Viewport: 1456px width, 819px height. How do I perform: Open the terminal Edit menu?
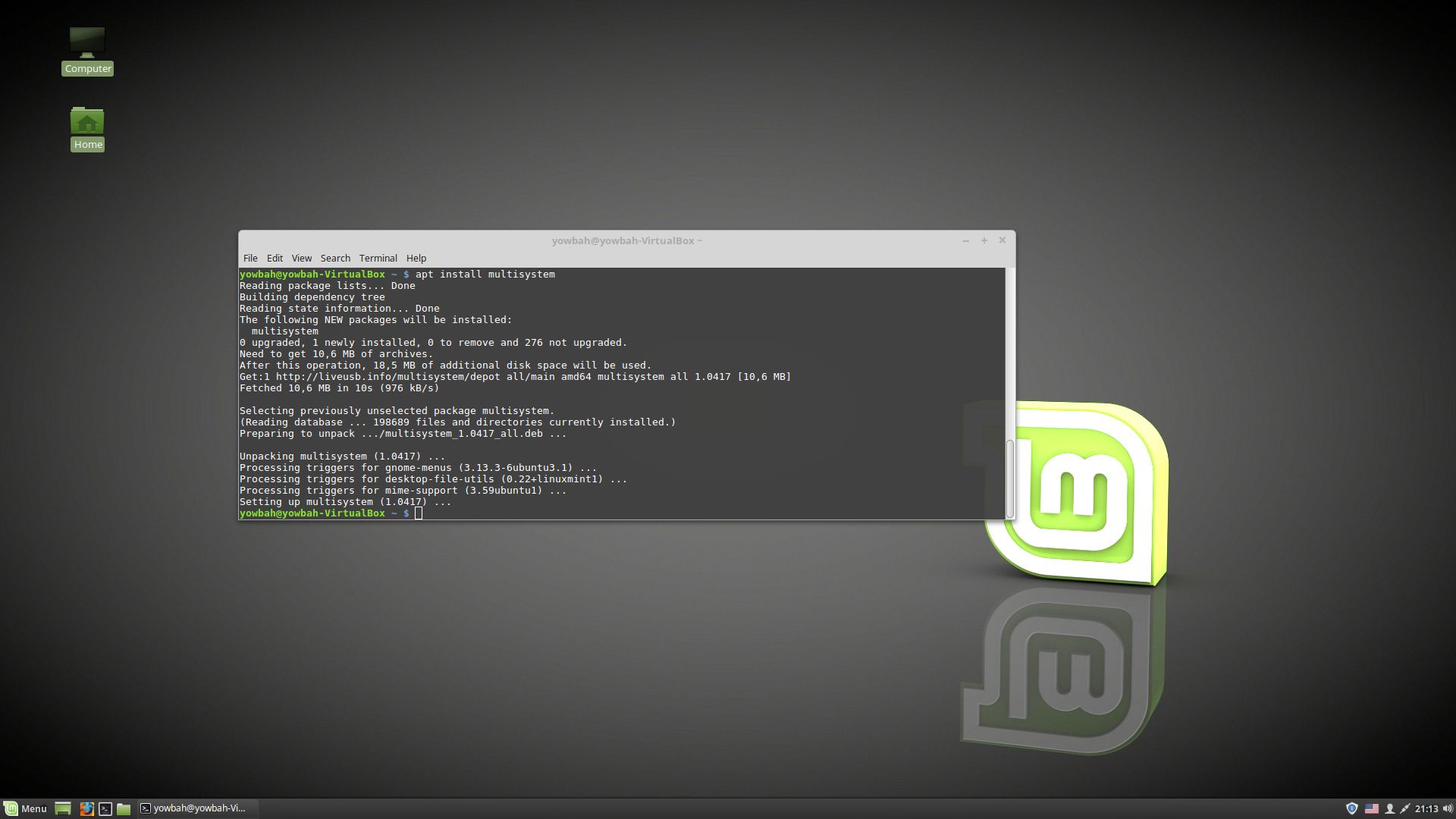pyautogui.click(x=275, y=258)
